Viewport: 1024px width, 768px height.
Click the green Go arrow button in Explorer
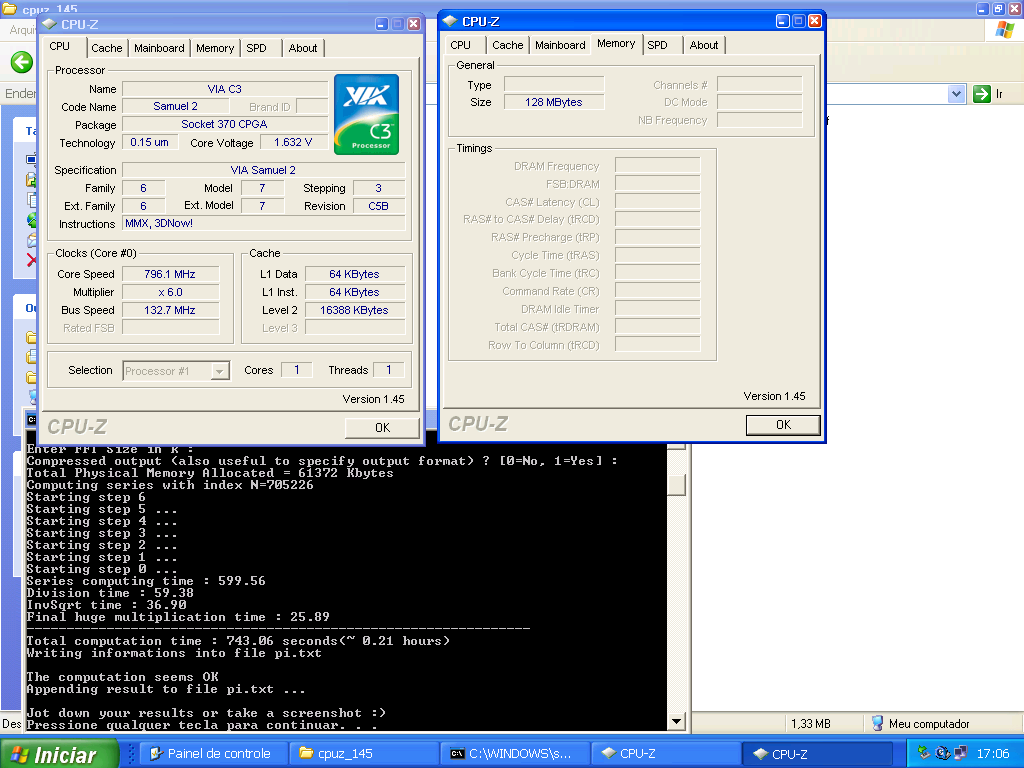(982, 94)
